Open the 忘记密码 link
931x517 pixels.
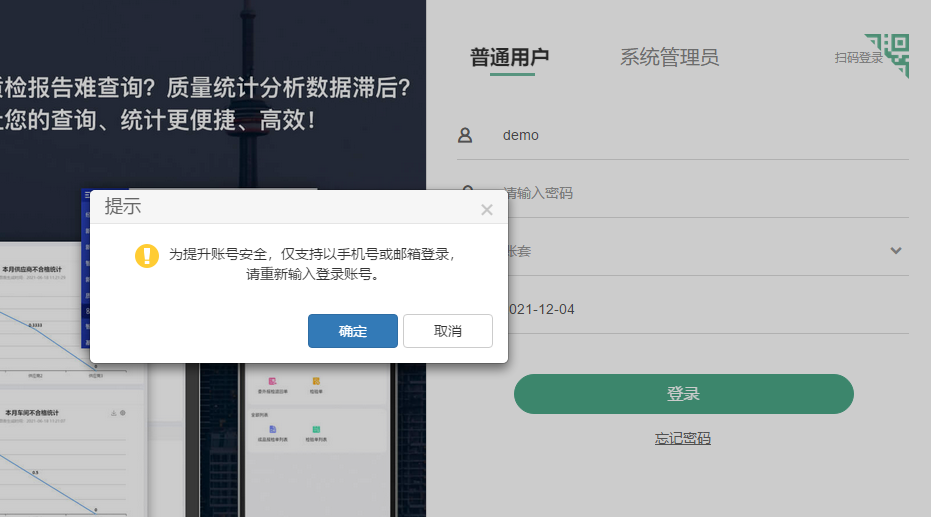683,439
